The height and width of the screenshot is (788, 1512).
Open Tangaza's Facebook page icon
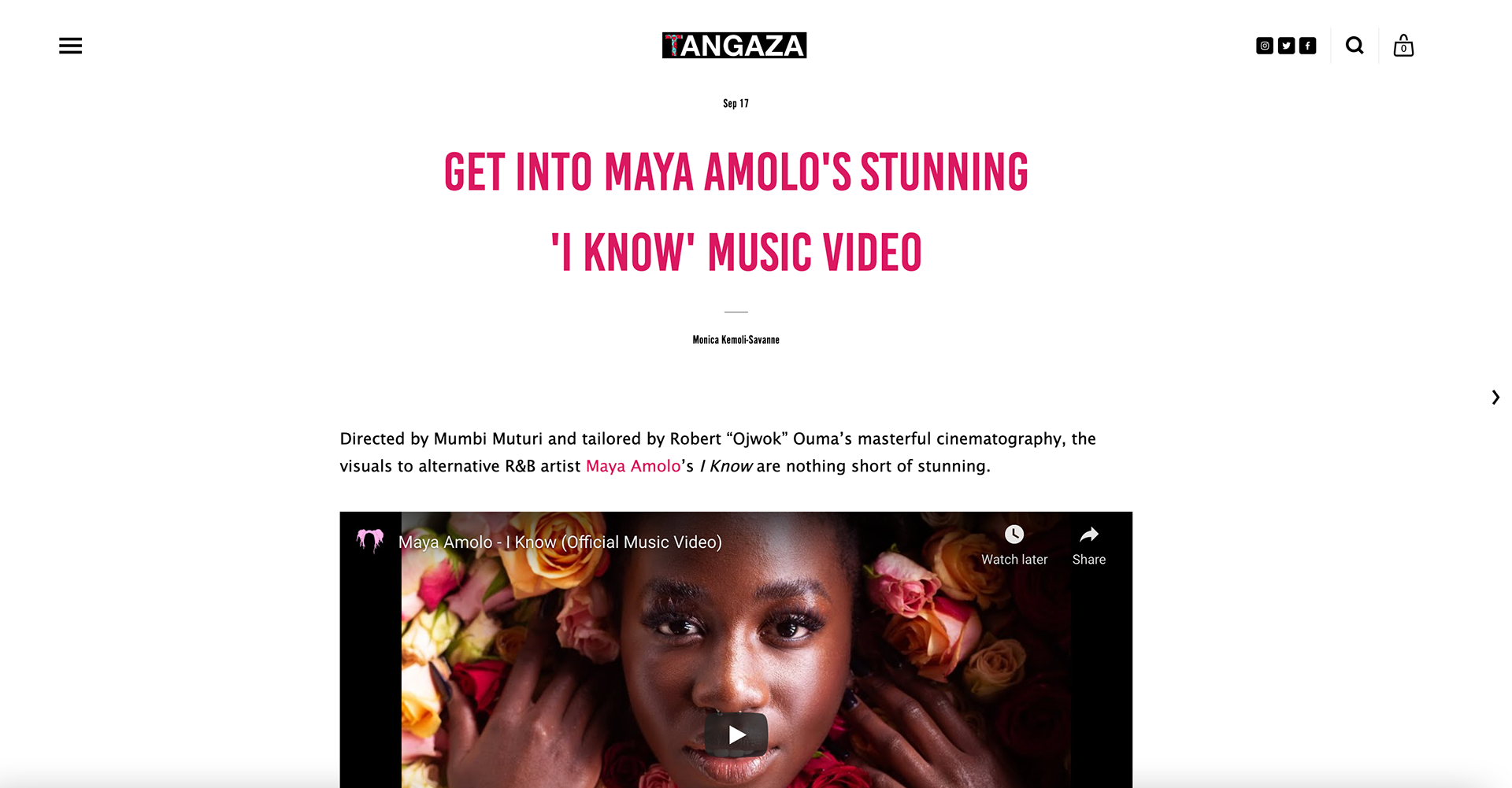coord(1307,46)
